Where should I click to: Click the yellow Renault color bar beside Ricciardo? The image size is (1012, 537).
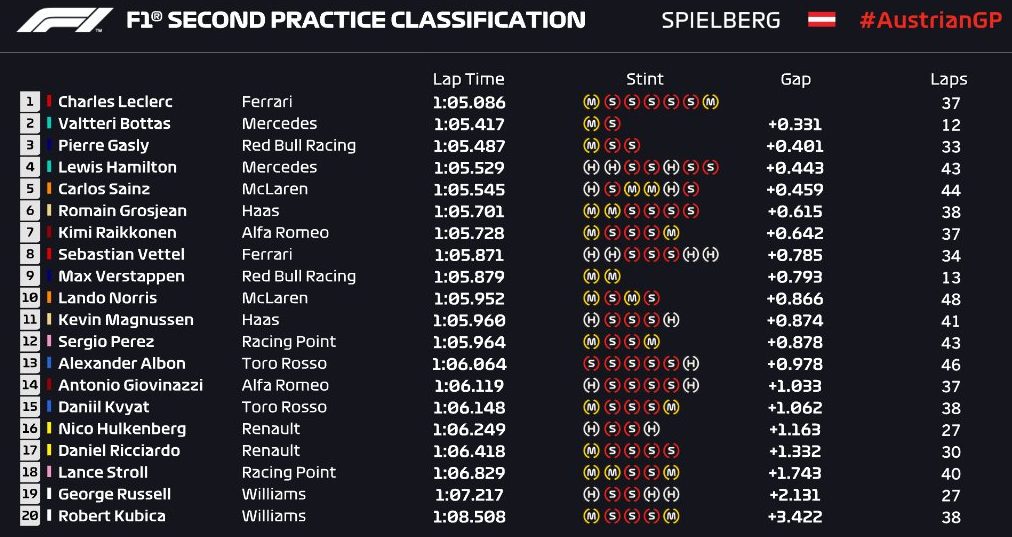coord(49,451)
